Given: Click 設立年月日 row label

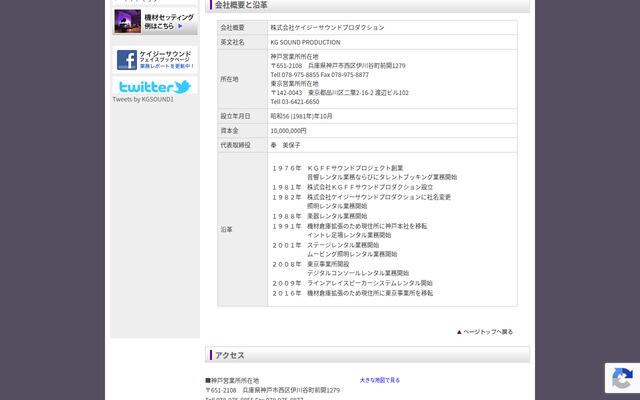Looking at the screenshot, I should [x=236, y=116].
